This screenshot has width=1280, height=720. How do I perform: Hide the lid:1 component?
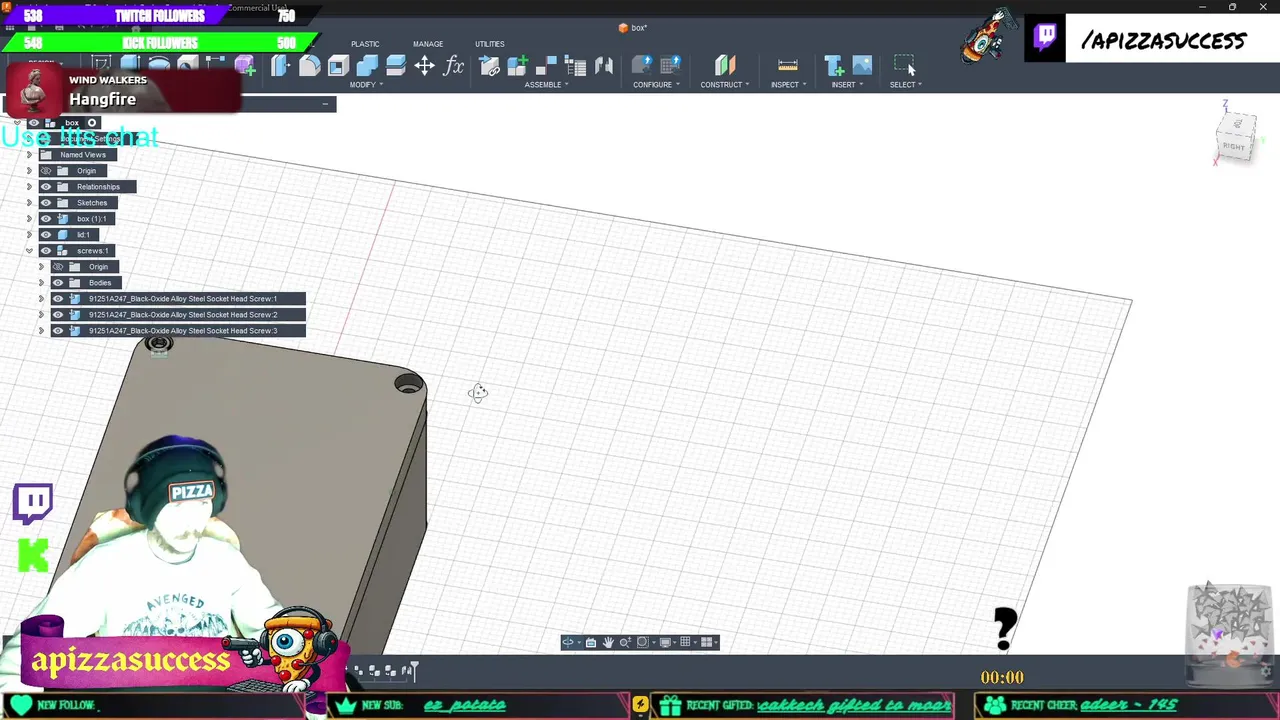coord(46,235)
